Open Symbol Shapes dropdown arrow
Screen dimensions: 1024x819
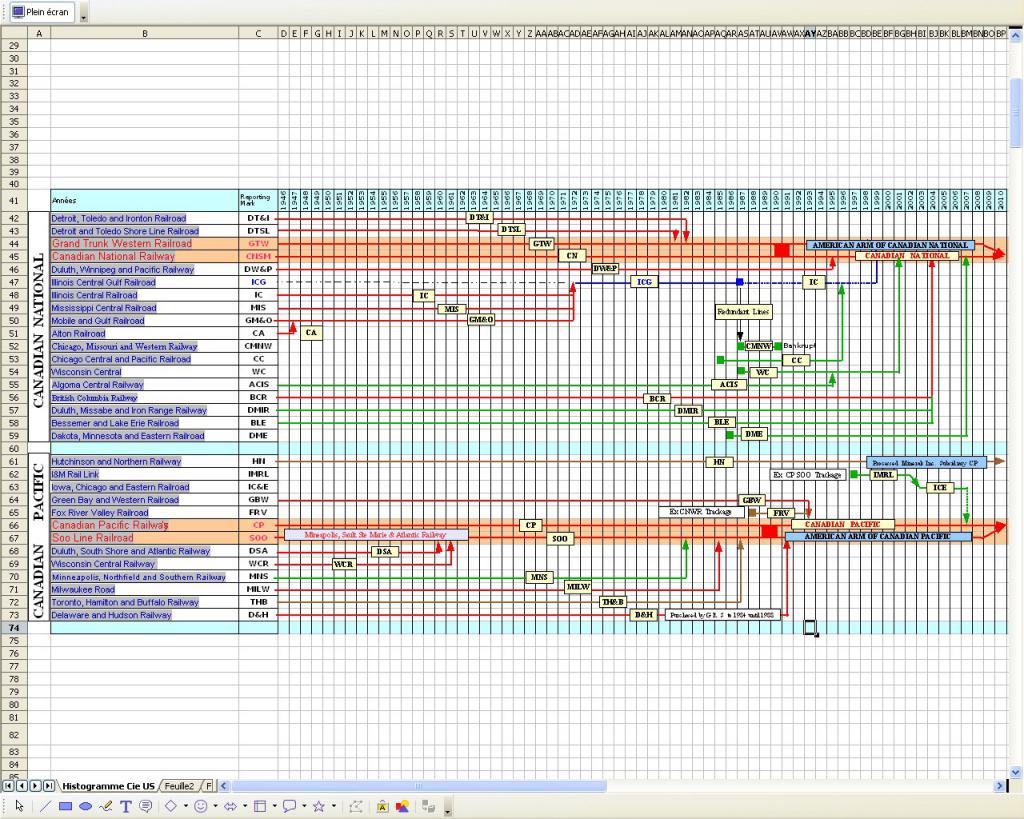215,806
